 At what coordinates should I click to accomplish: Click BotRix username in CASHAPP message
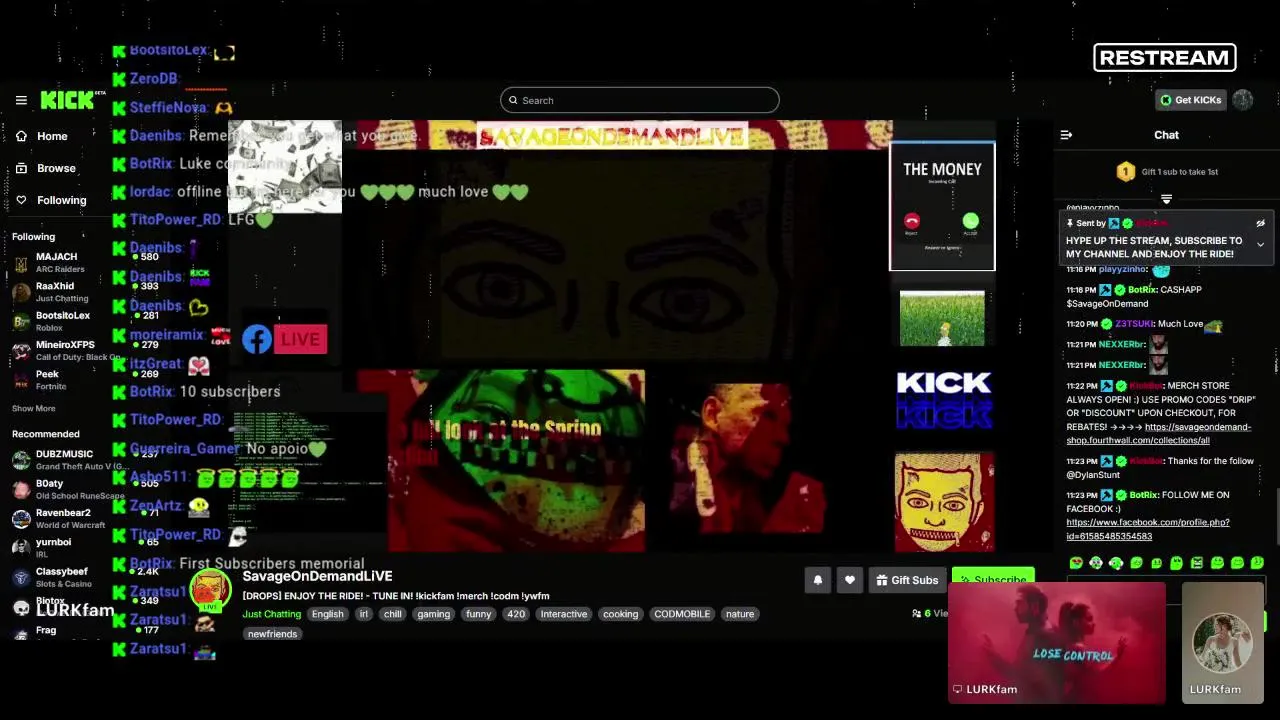click(x=1144, y=290)
